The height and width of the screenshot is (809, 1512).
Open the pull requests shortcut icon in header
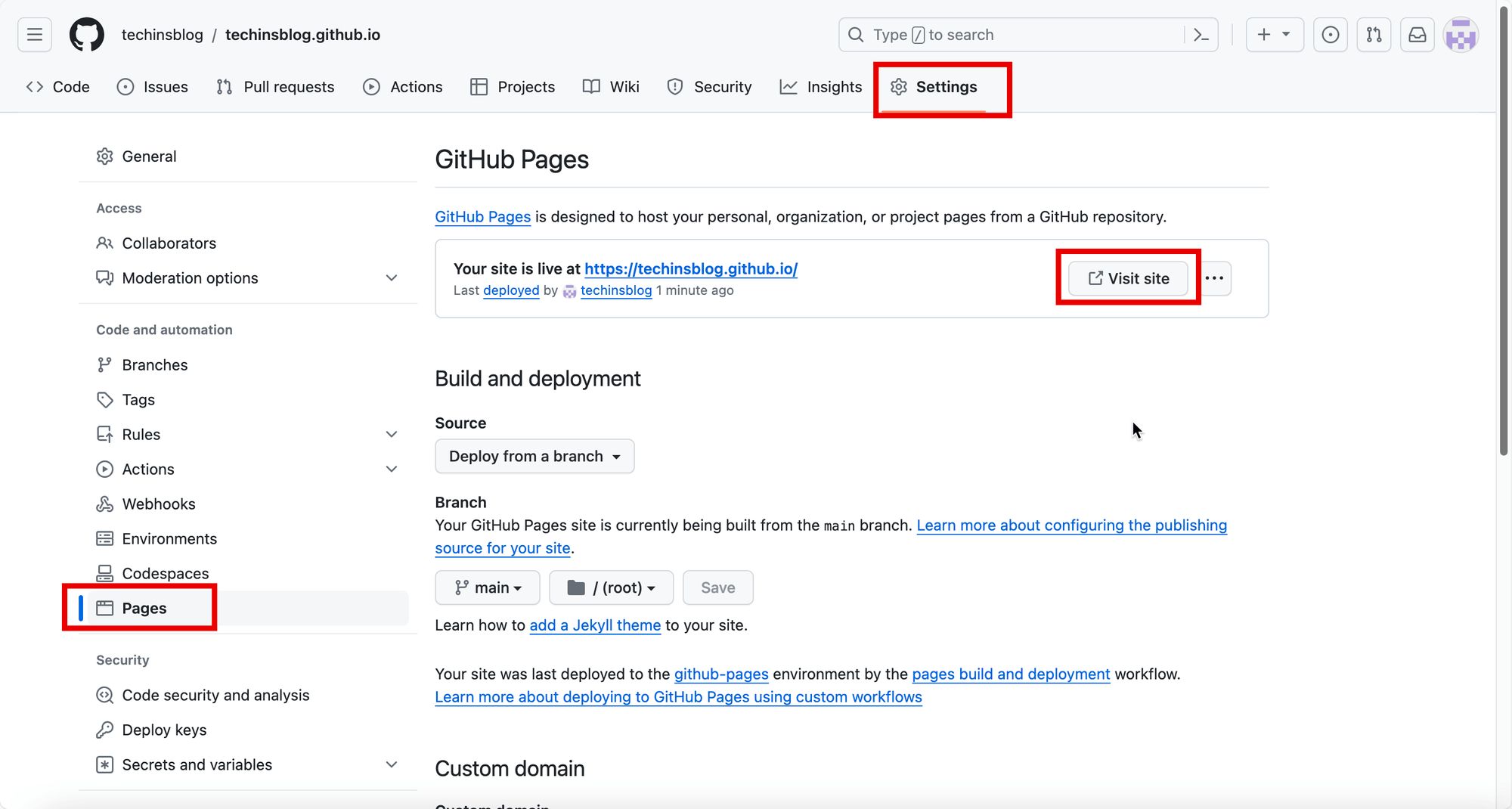click(1374, 35)
